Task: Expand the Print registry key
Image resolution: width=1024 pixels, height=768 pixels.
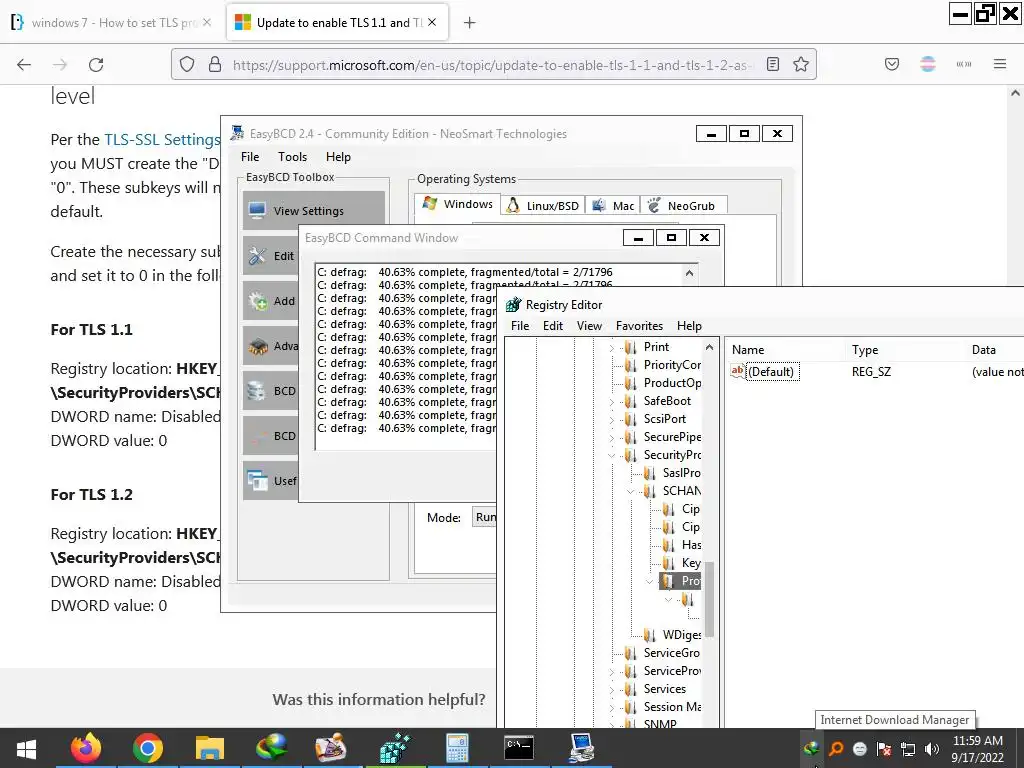Action: [611, 347]
